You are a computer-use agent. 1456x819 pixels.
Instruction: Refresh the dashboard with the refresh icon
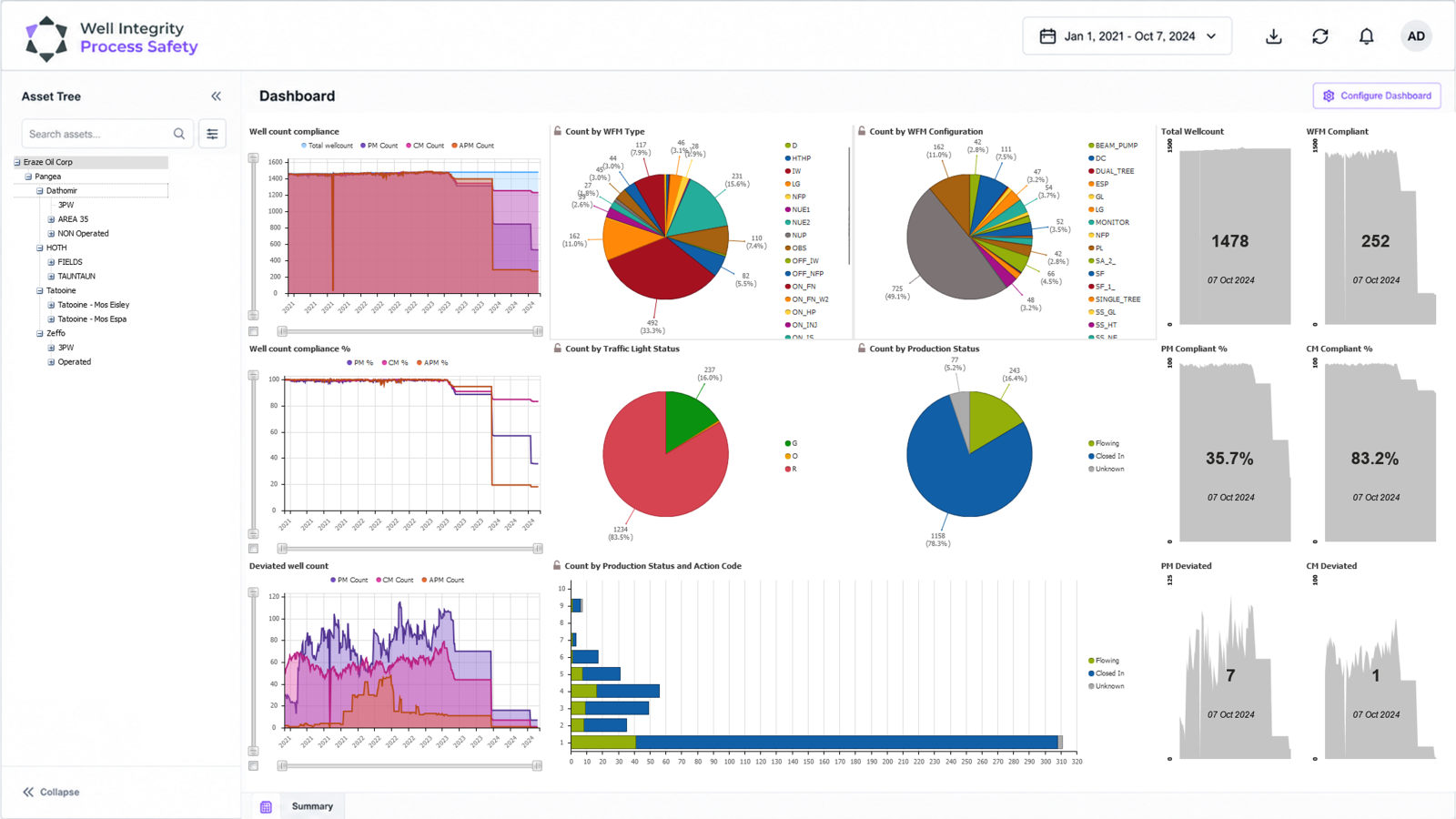[1320, 36]
